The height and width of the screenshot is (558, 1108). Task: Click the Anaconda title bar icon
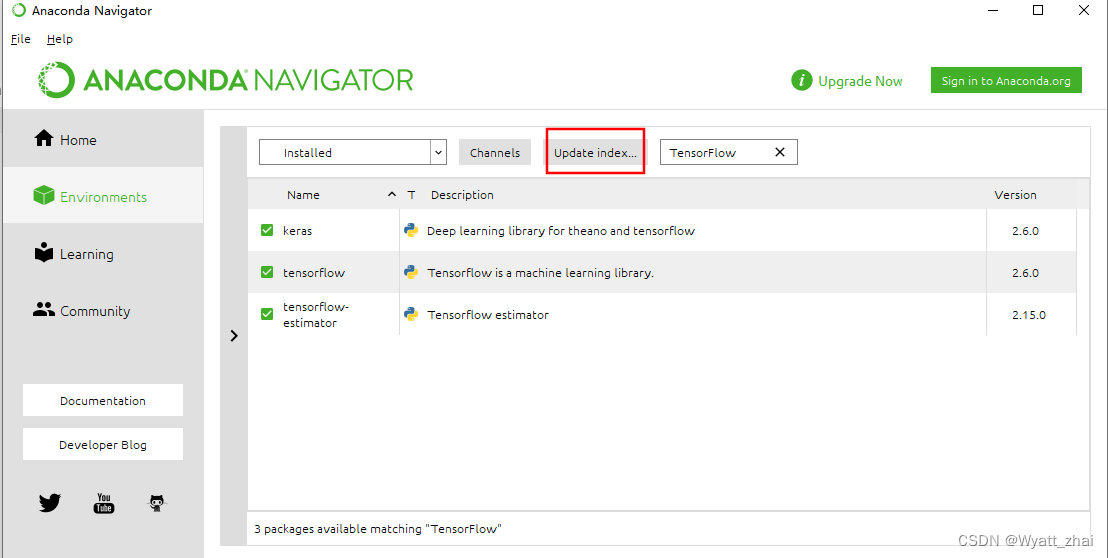(18, 11)
